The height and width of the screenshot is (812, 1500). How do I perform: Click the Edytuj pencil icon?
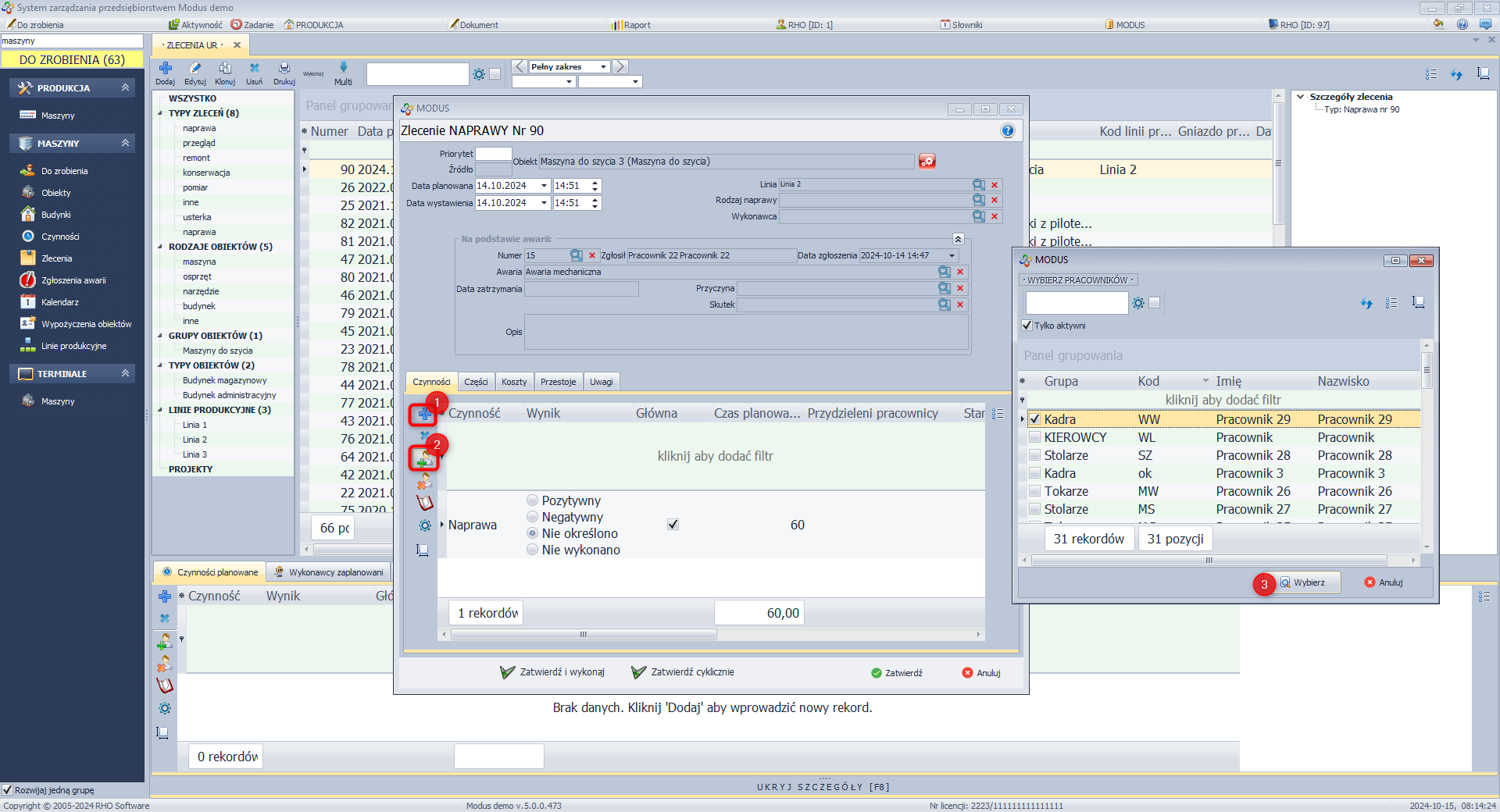pos(195,69)
